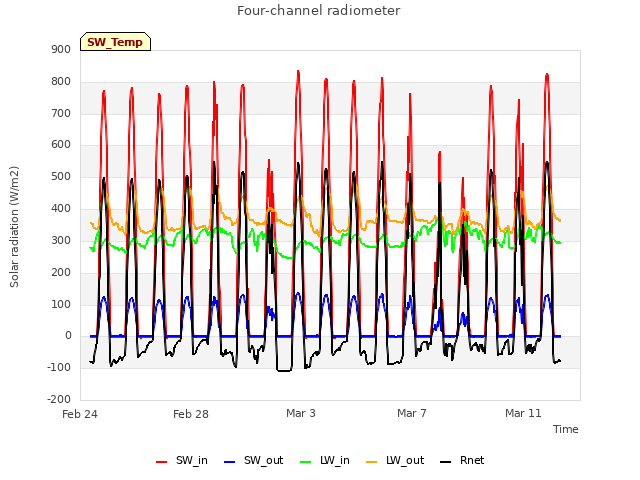Click the black Rnet legend color marker
Image resolution: width=640 pixels, height=480 pixels.
click(446, 462)
